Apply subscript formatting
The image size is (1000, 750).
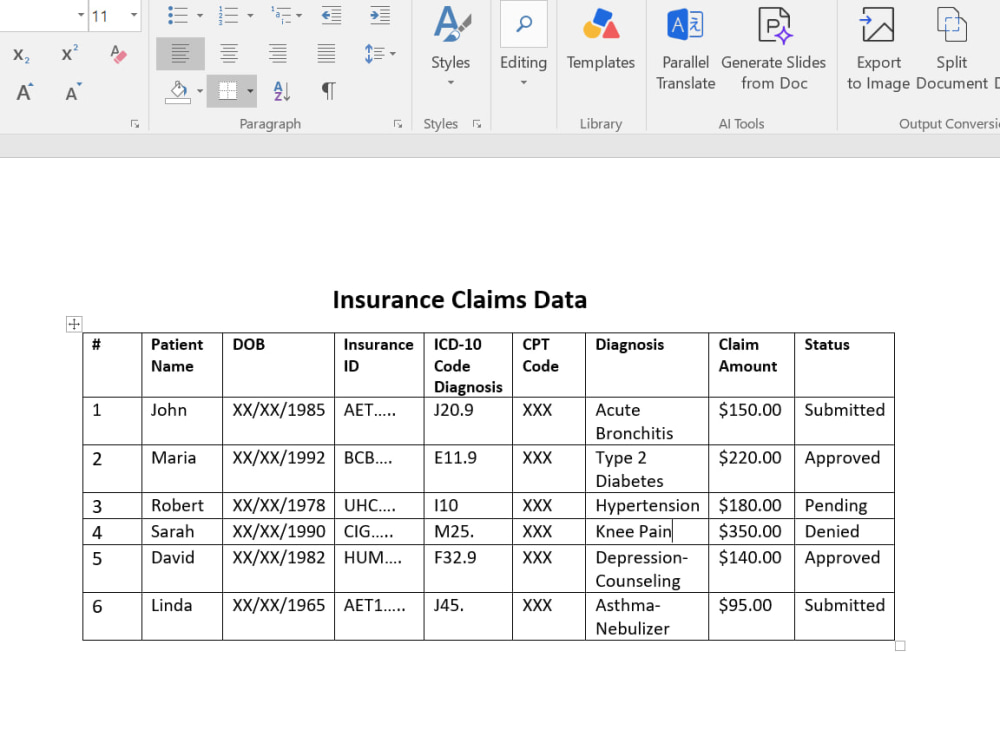tap(21, 55)
